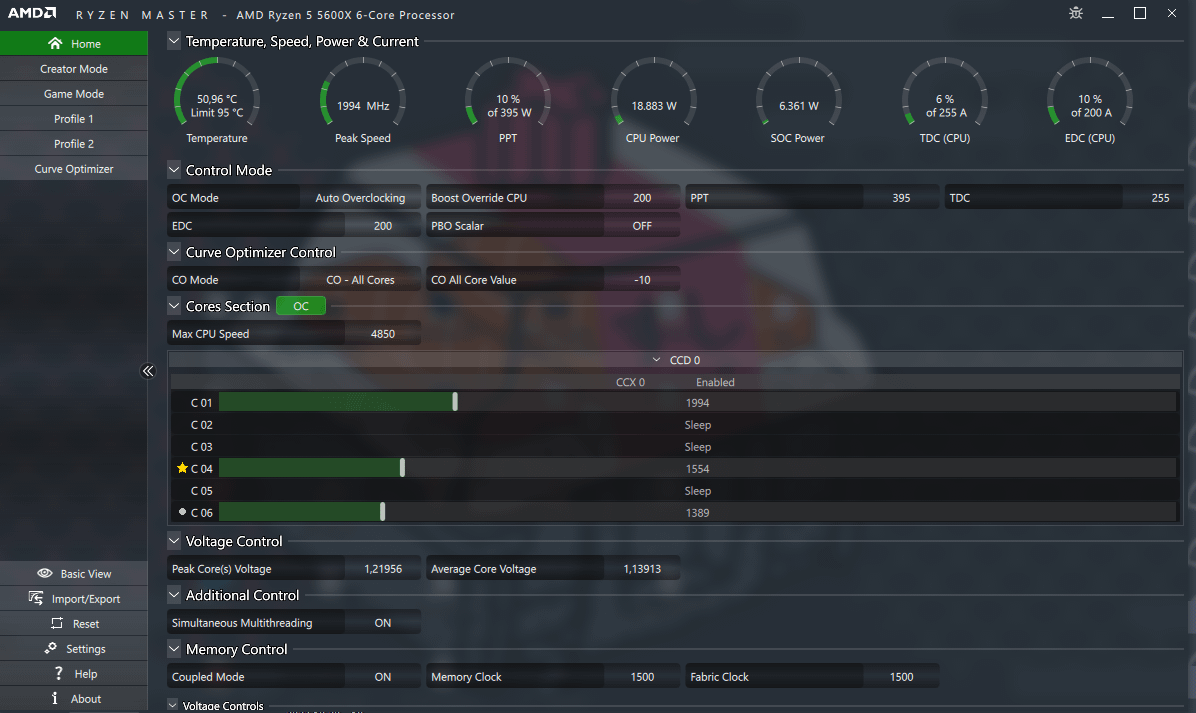Click the Reset button label
This screenshot has height=713, width=1196.
[x=85, y=624]
